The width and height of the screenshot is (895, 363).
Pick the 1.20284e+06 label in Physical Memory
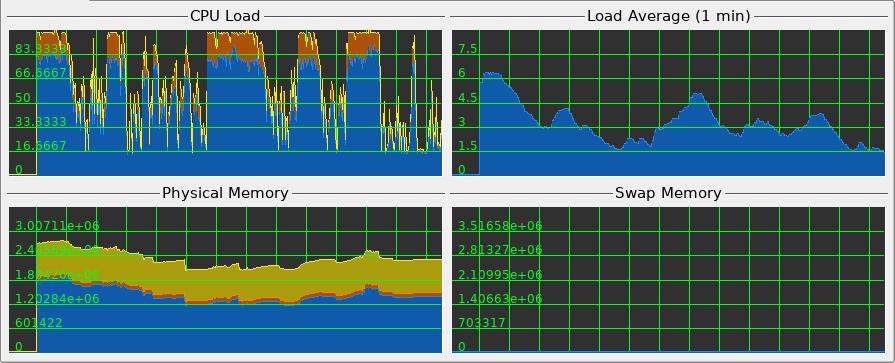tap(57, 299)
